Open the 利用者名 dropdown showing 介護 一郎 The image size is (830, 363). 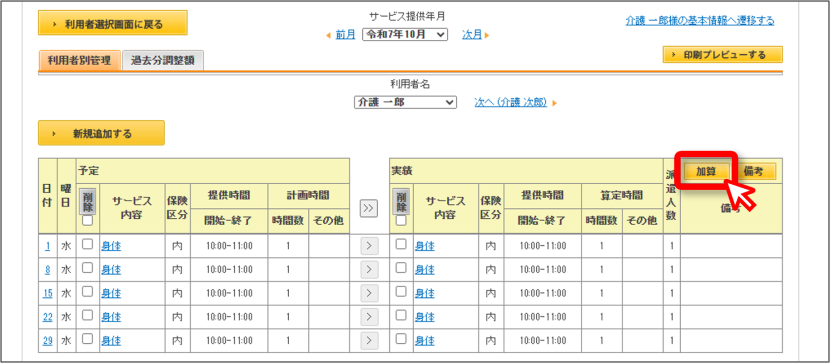pos(405,102)
